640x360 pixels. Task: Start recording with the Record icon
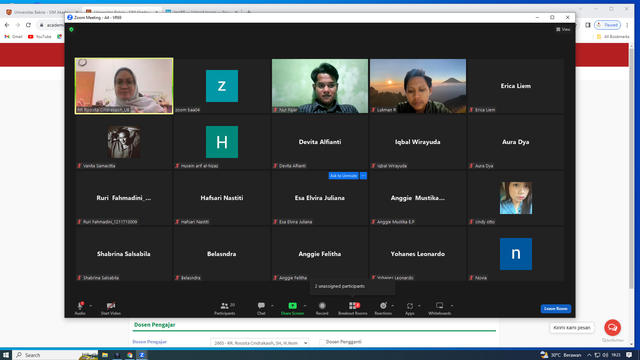click(x=322, y=306)
